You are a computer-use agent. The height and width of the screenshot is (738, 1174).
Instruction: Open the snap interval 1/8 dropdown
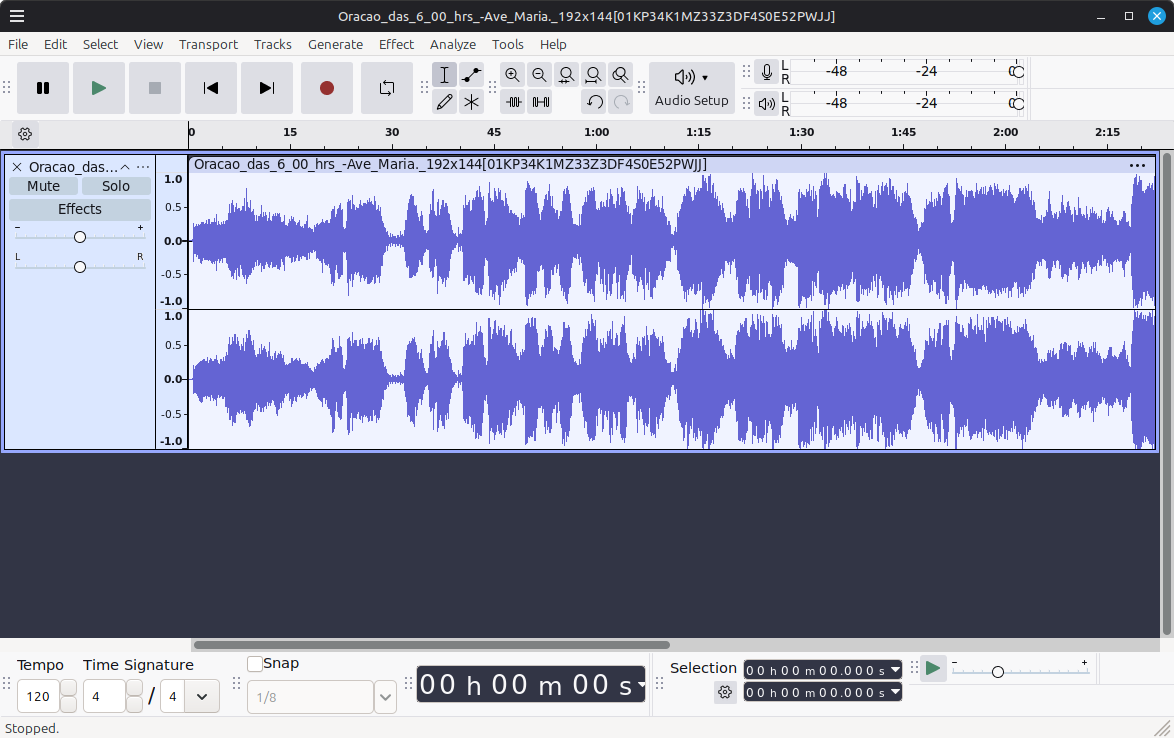[x=385, y=696]
